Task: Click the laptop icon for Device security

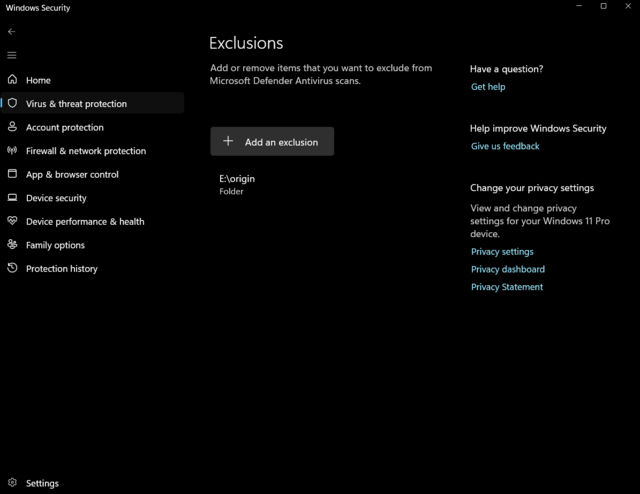Action: [12, 197]
